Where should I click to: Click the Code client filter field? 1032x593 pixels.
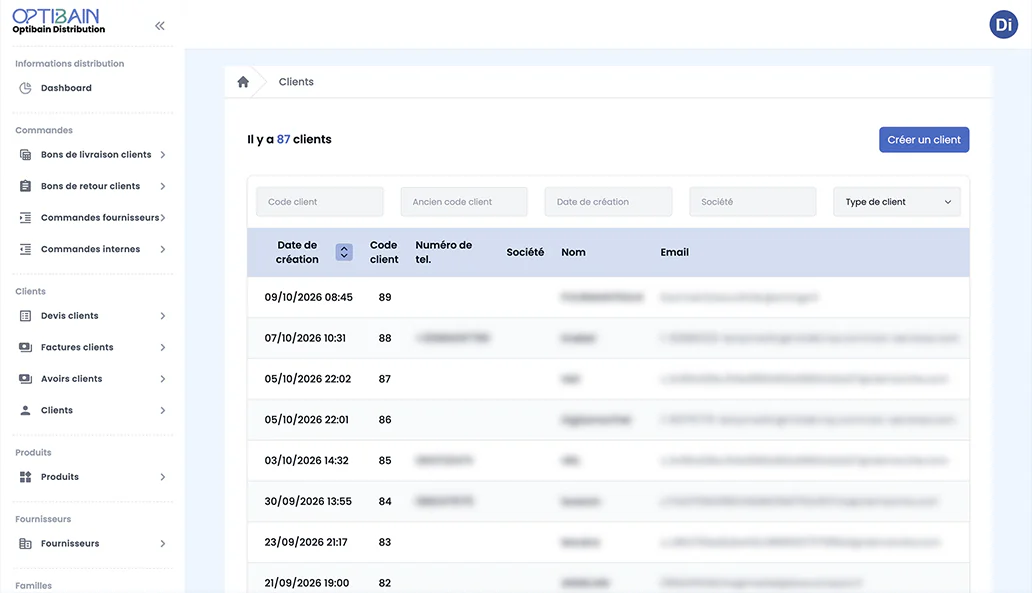coord(320,202)
